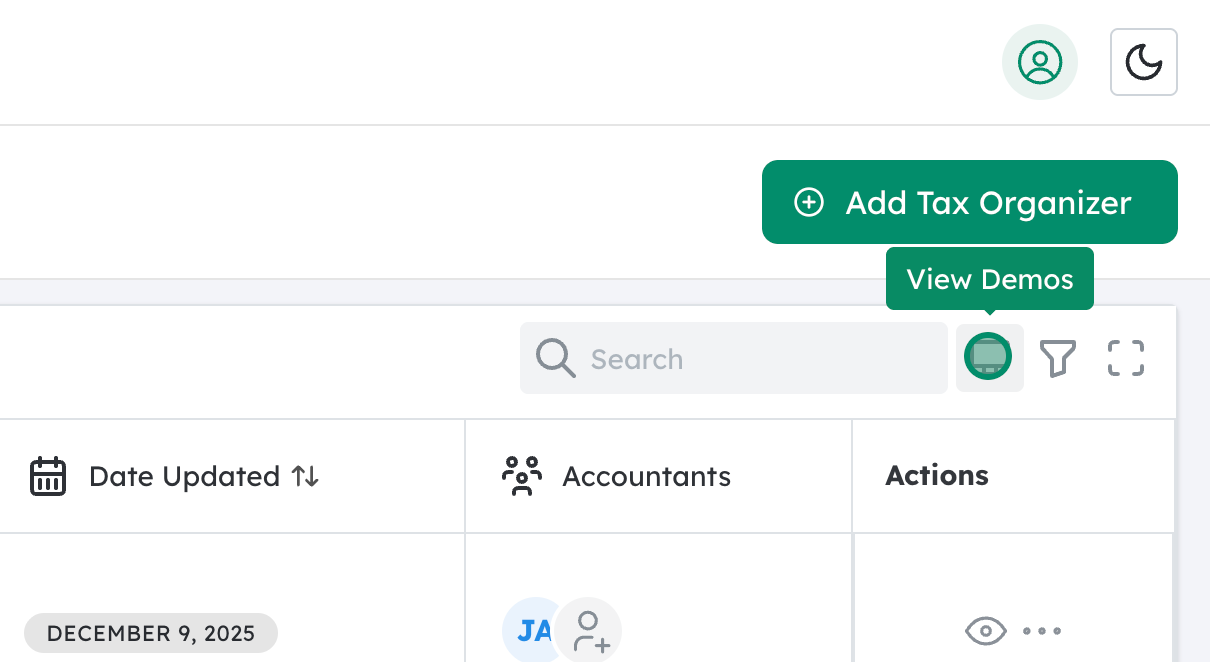
Task: Expand the table to fullscreen view
Action: click(1126, 357)
